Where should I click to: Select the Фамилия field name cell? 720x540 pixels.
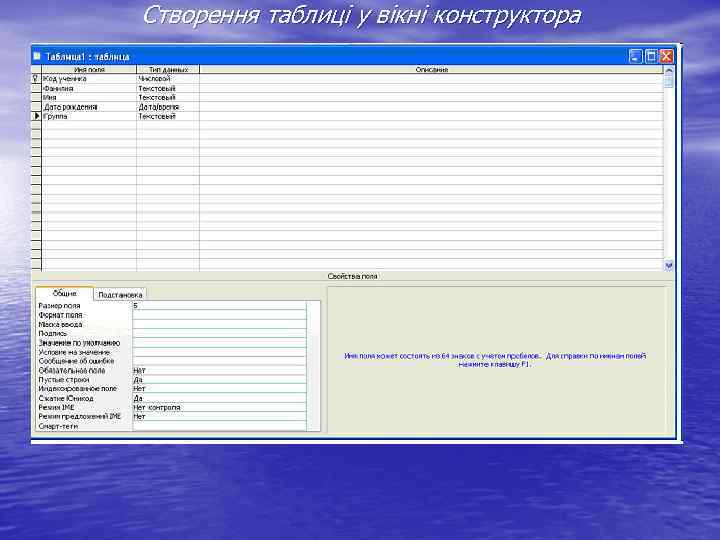[x=89, y=88]
